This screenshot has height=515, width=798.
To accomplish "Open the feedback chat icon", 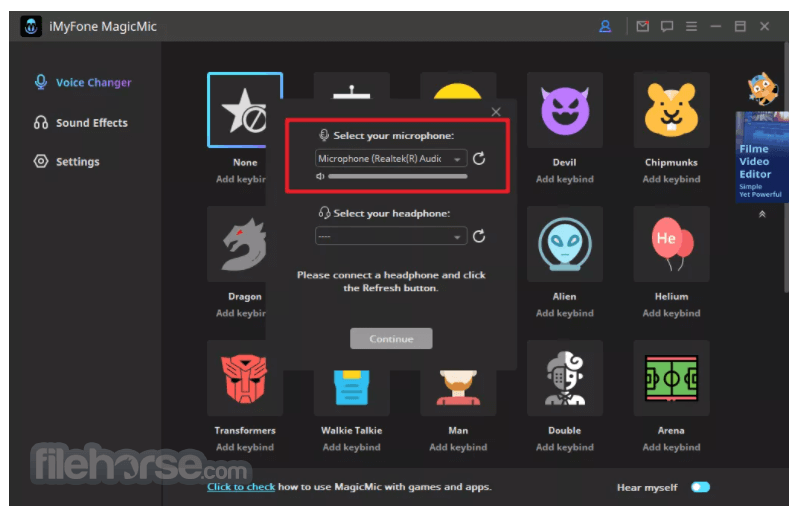I will coord(667,26).
